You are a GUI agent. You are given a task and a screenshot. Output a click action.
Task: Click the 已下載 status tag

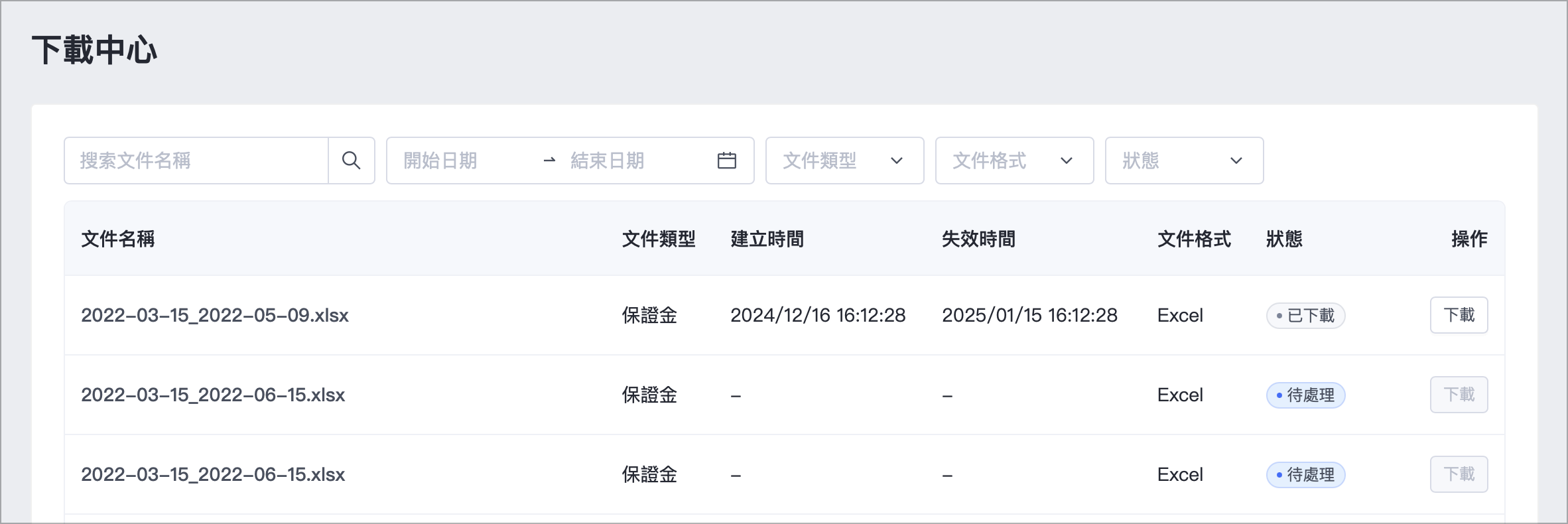click(1305, 316)
